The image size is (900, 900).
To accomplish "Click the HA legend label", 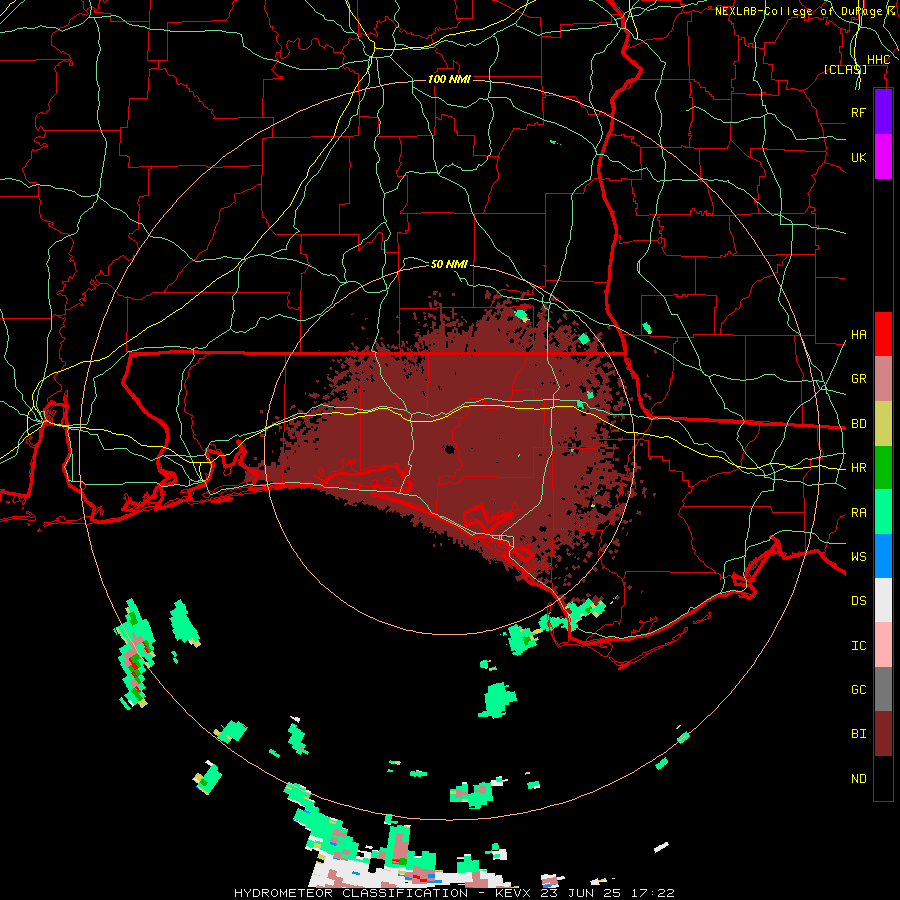I will (x=858, y=335).
